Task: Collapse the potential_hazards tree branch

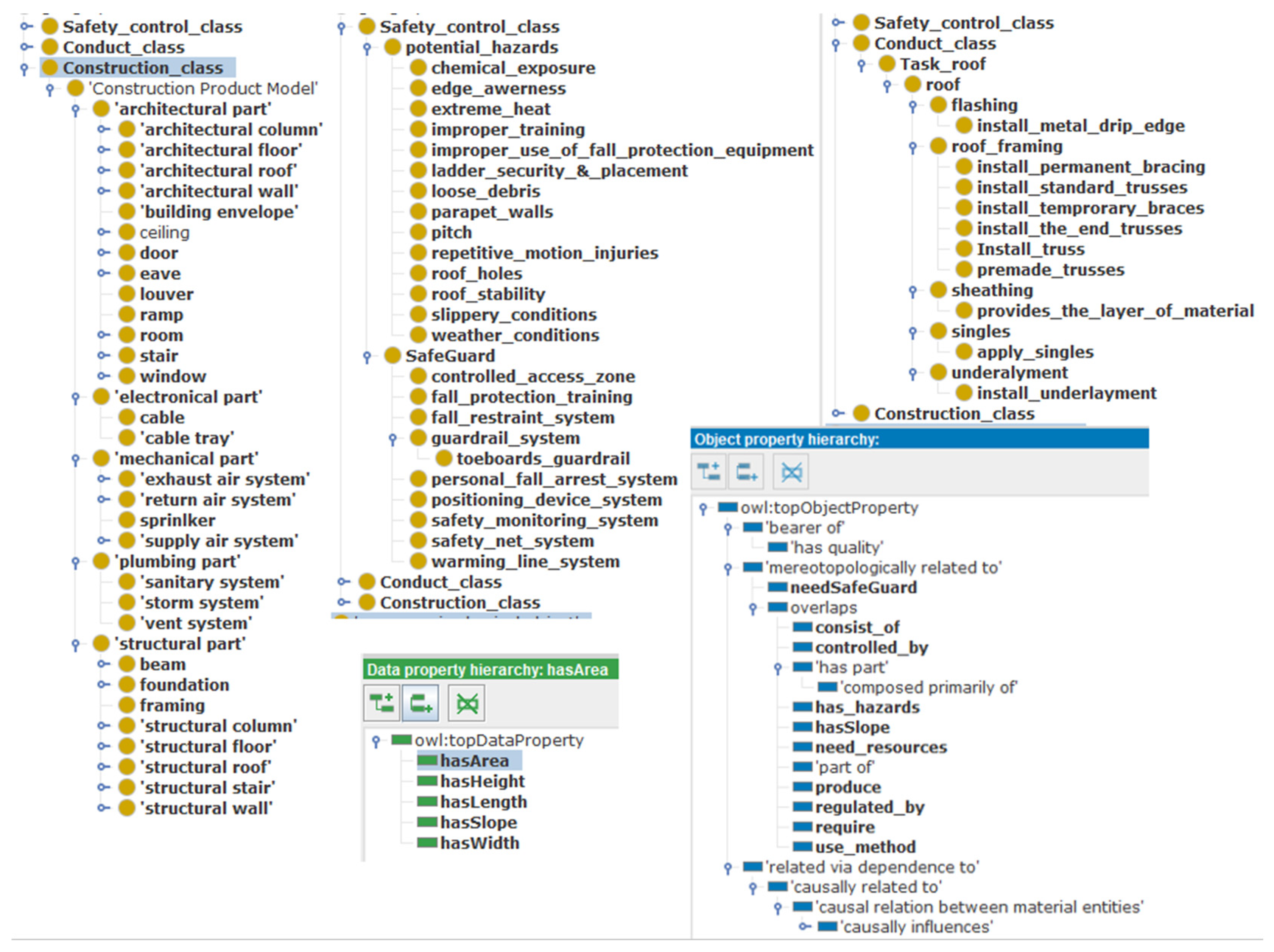Action: (x=367, y=48)
